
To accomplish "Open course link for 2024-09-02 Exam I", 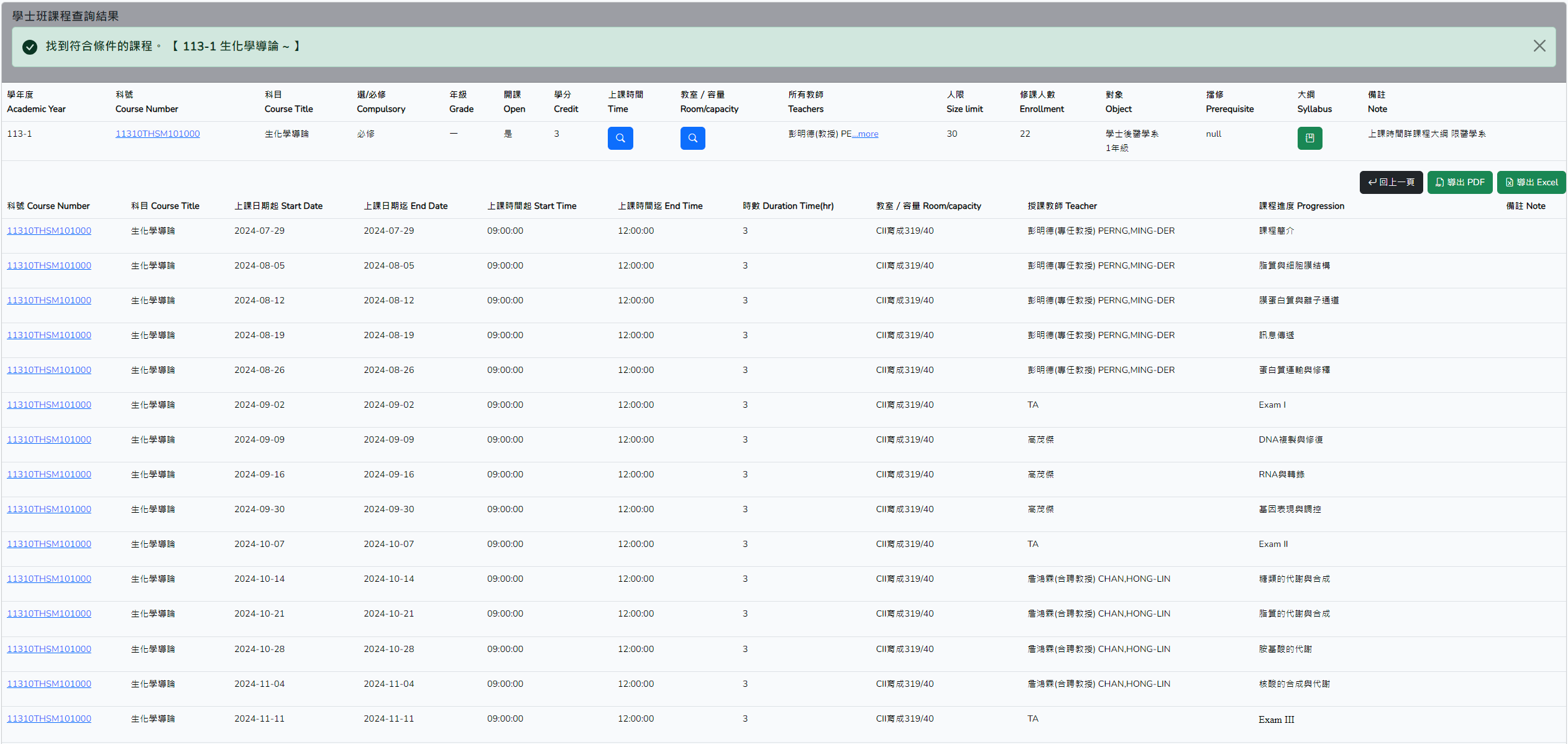I will 49,405.
